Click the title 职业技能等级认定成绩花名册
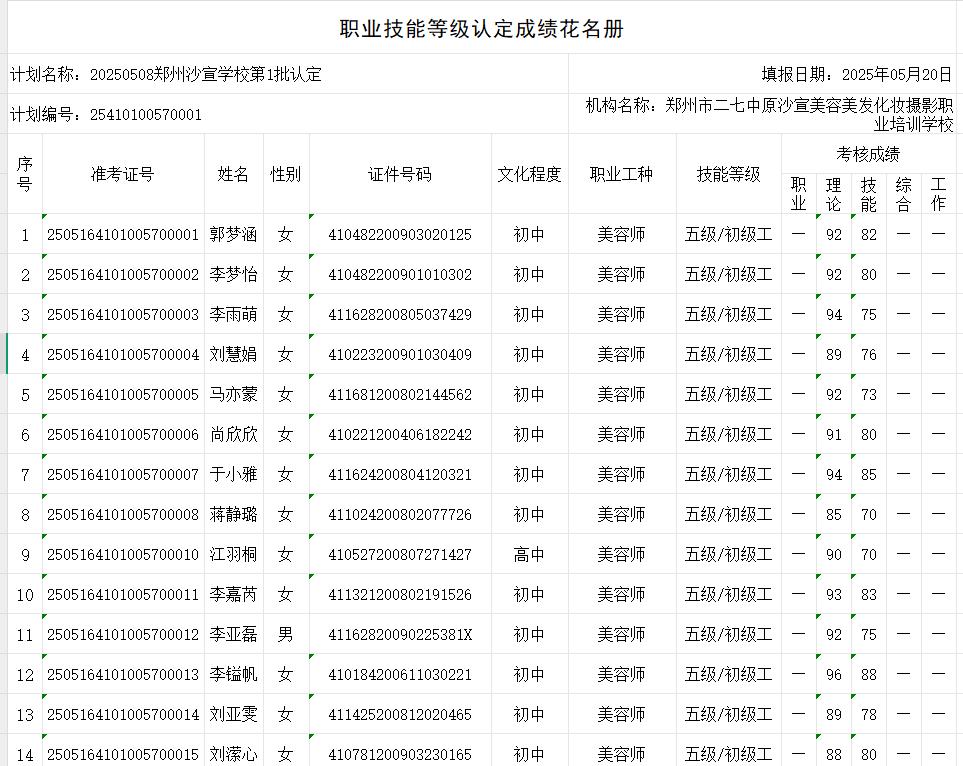This screenshot has height=766, width=963. [482, 29]
